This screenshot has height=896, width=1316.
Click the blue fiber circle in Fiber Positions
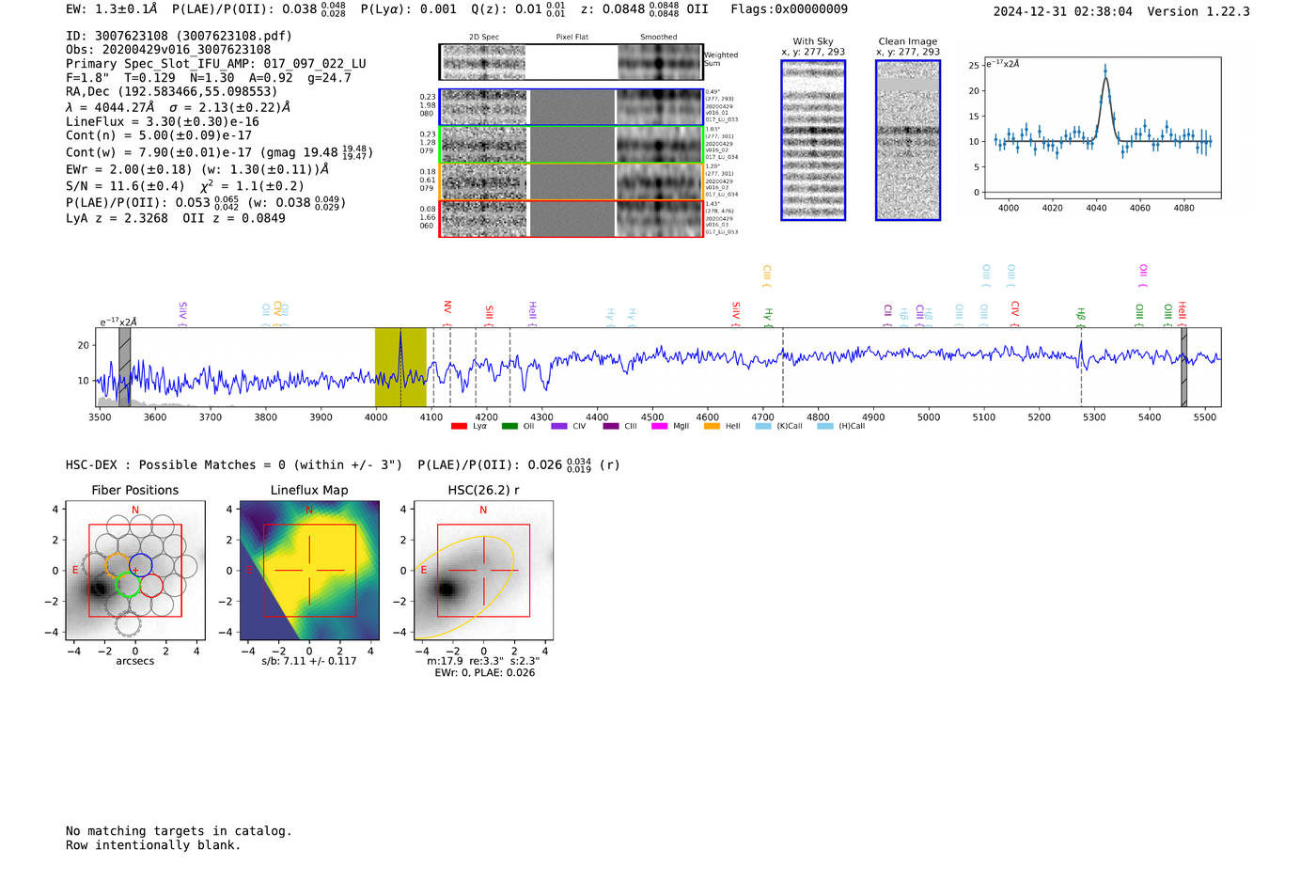click(140, 565)
